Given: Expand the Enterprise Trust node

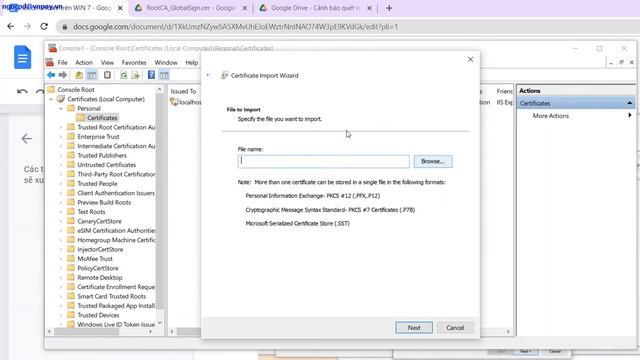Looking at the screenshot, I should pos(61,137).
